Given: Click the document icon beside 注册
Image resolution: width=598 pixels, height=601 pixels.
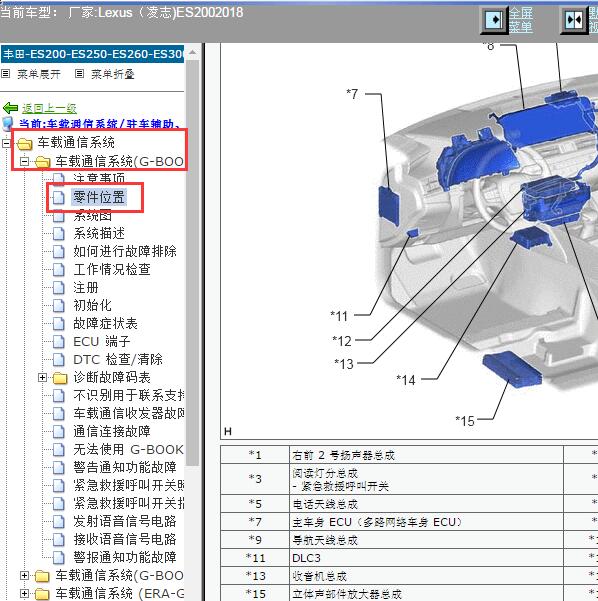Looking at the screenshot, I should 58,287.
